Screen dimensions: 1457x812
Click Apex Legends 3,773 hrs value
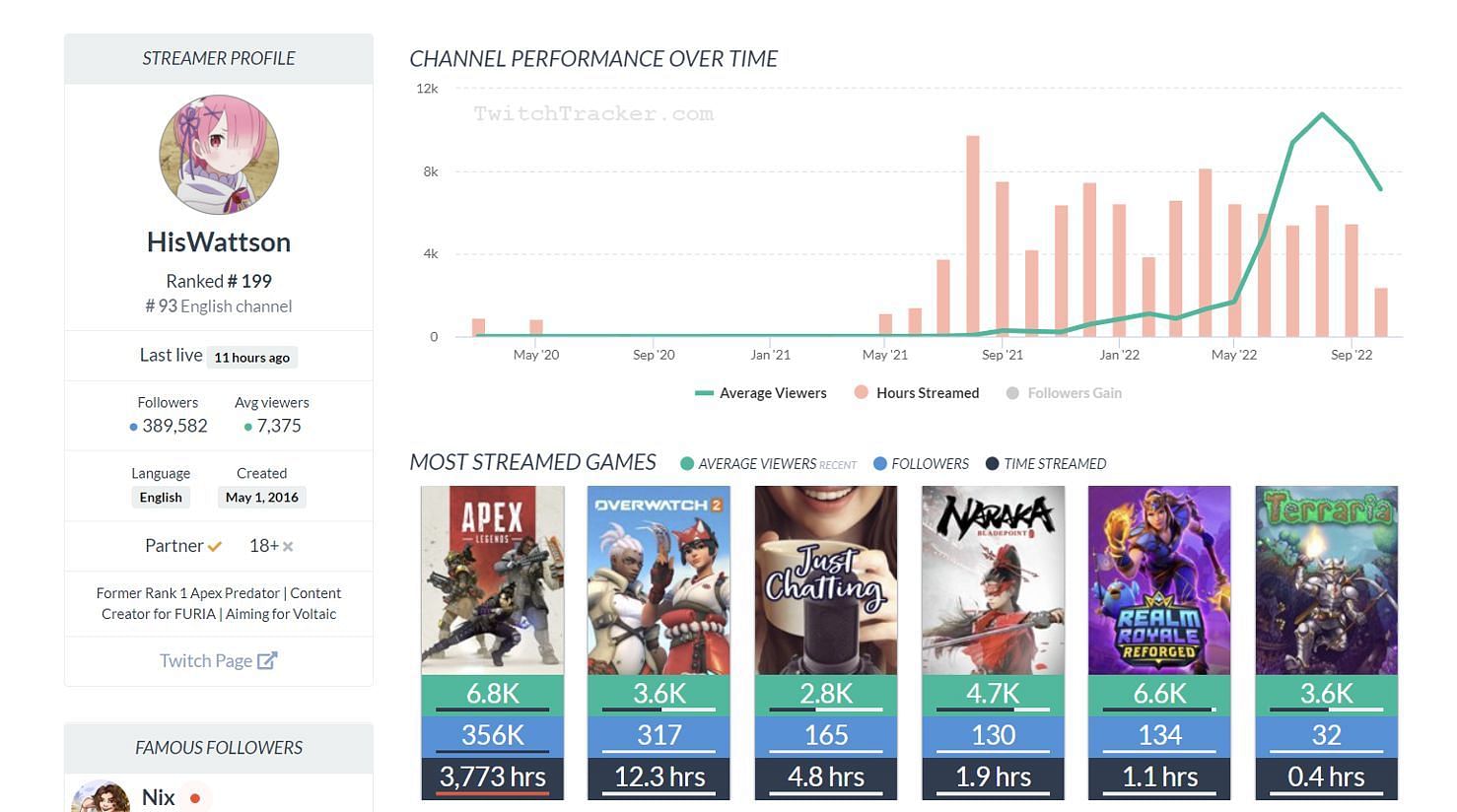click(x=493, y=778)
